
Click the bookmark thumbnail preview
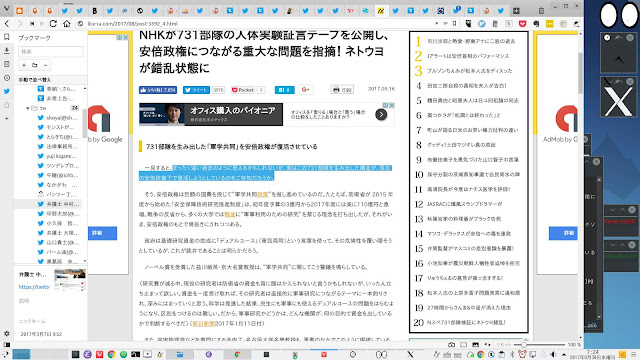click(70, 280)
